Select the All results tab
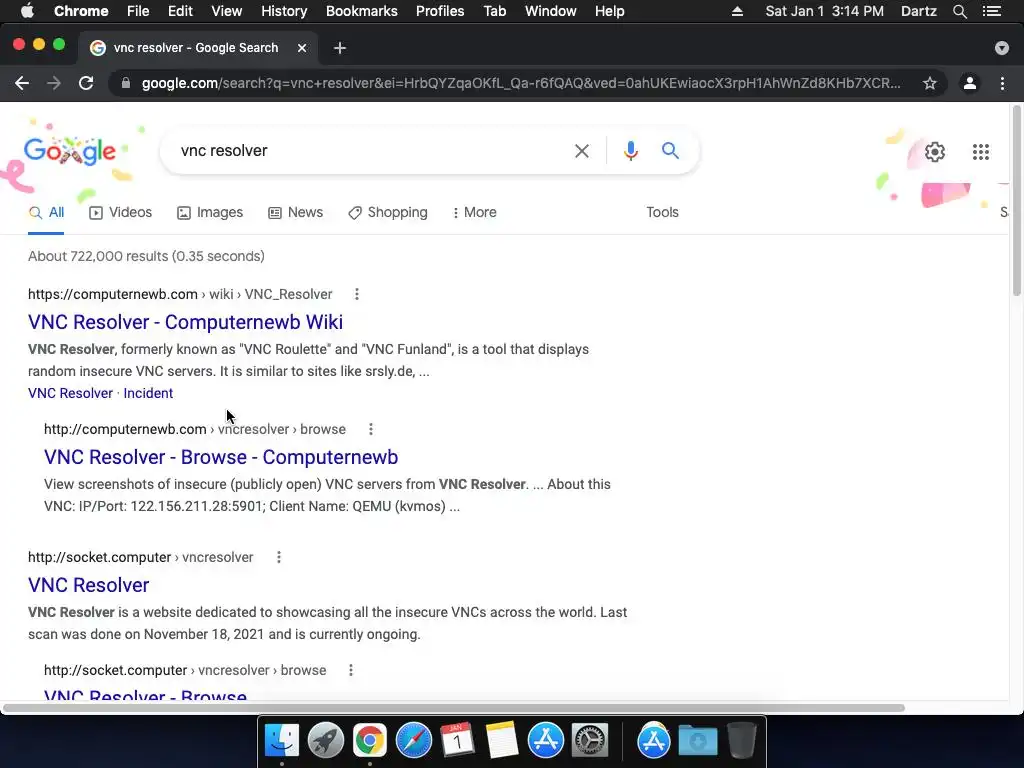1024x768 pixels. point(46,212)
